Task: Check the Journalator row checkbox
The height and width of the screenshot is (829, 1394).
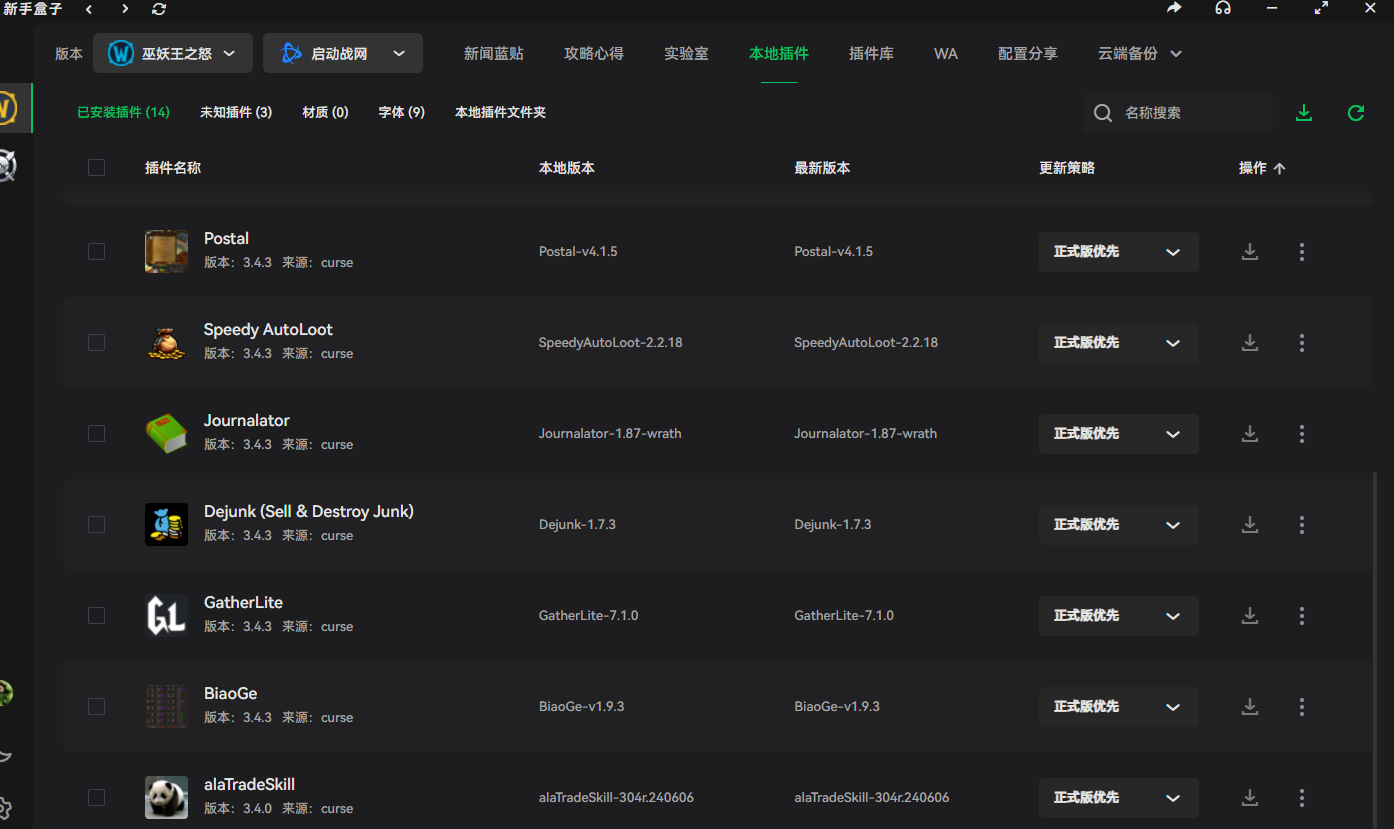Action: point(96,434)
